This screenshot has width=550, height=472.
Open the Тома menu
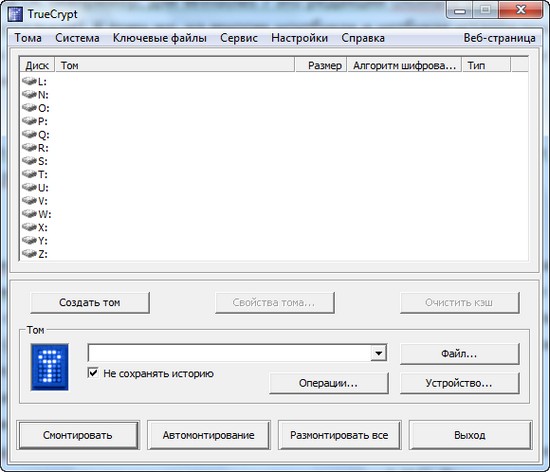point(28,38)
